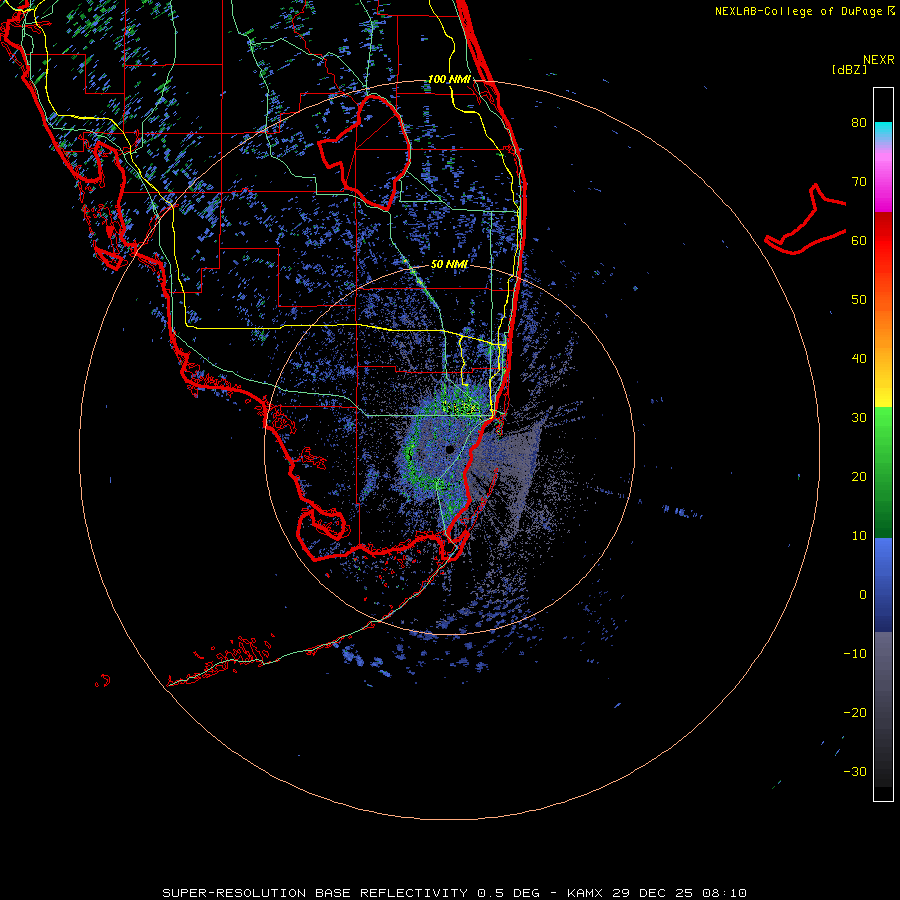Click the 50 NMI range ring label

pyautogui.click(x=449, y=264)
